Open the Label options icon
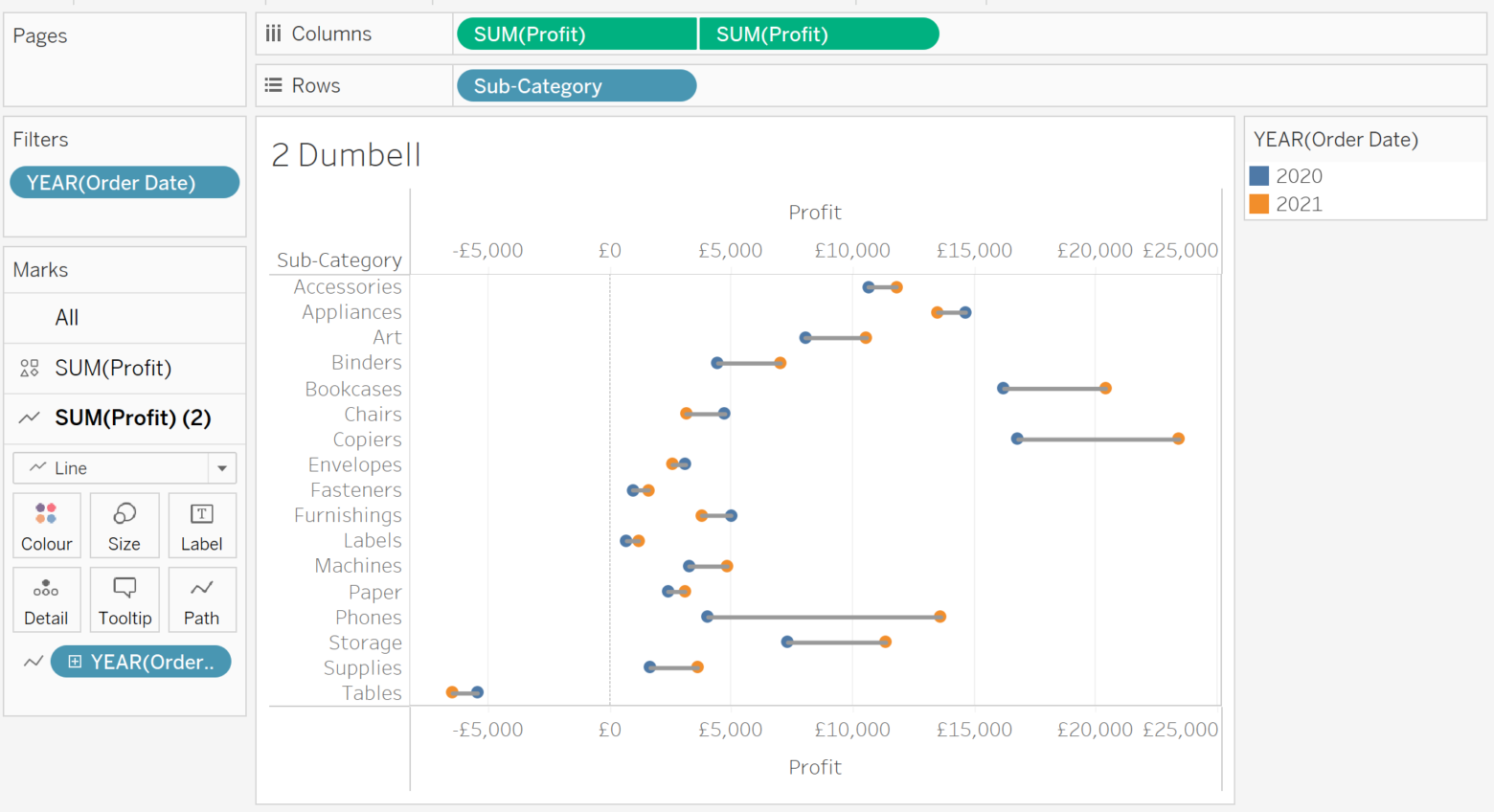 pos(202,525)
